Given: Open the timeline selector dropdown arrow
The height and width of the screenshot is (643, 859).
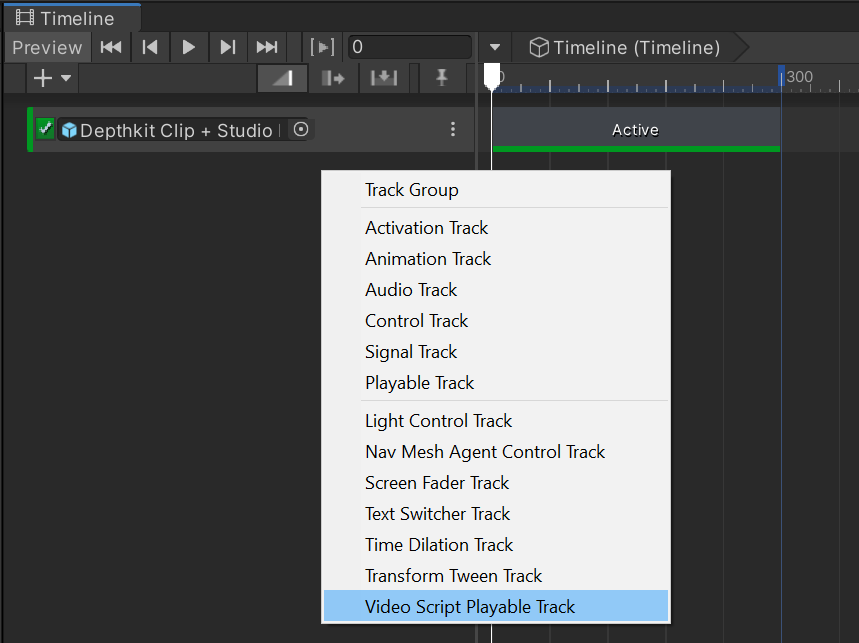Looking at the screenshot, I should pyautogui.click(x=495, y=47).
